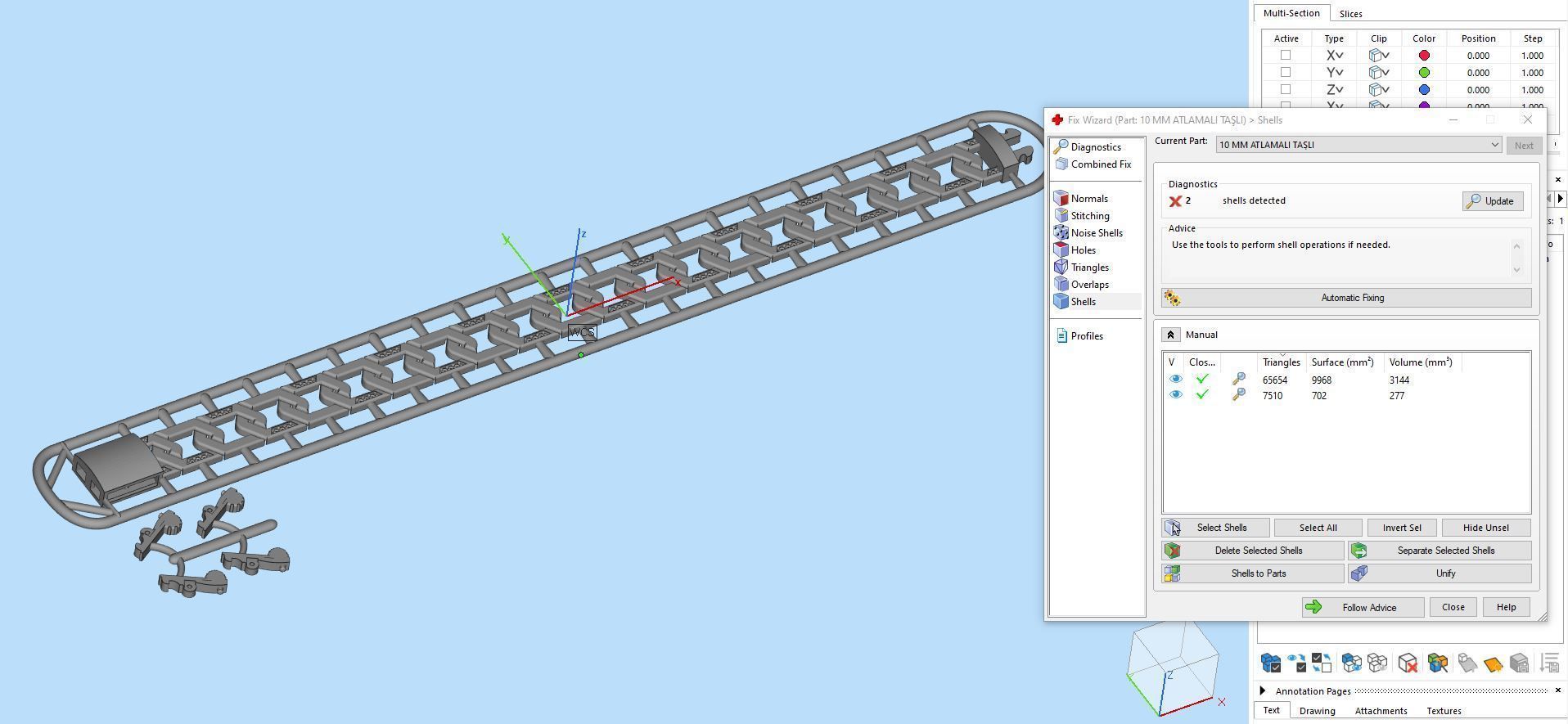Click Update in Diagnostics

click(1493, 201)
